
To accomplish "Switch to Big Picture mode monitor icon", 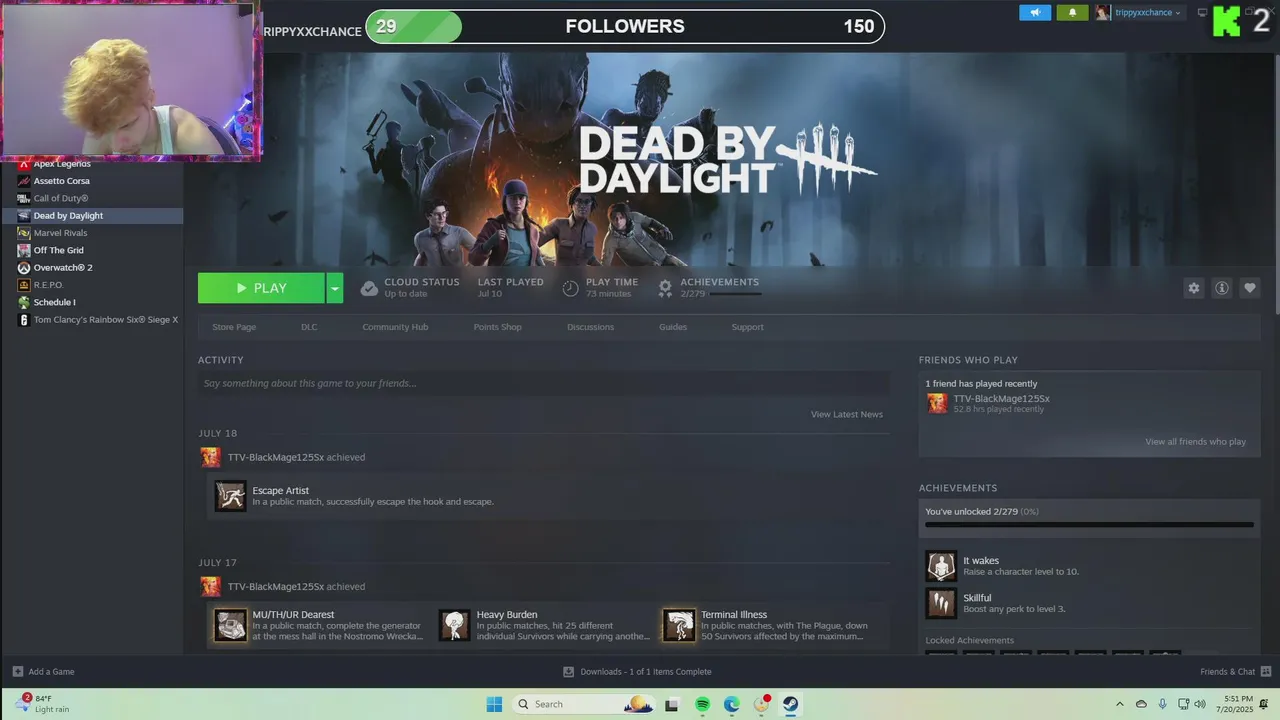I will point(1202,13).
